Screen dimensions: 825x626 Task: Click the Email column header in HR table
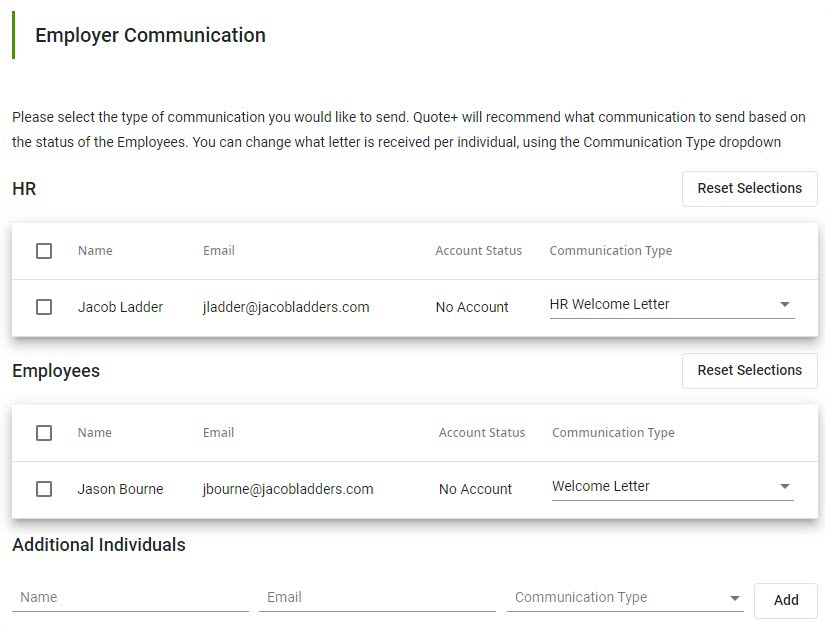219,251
